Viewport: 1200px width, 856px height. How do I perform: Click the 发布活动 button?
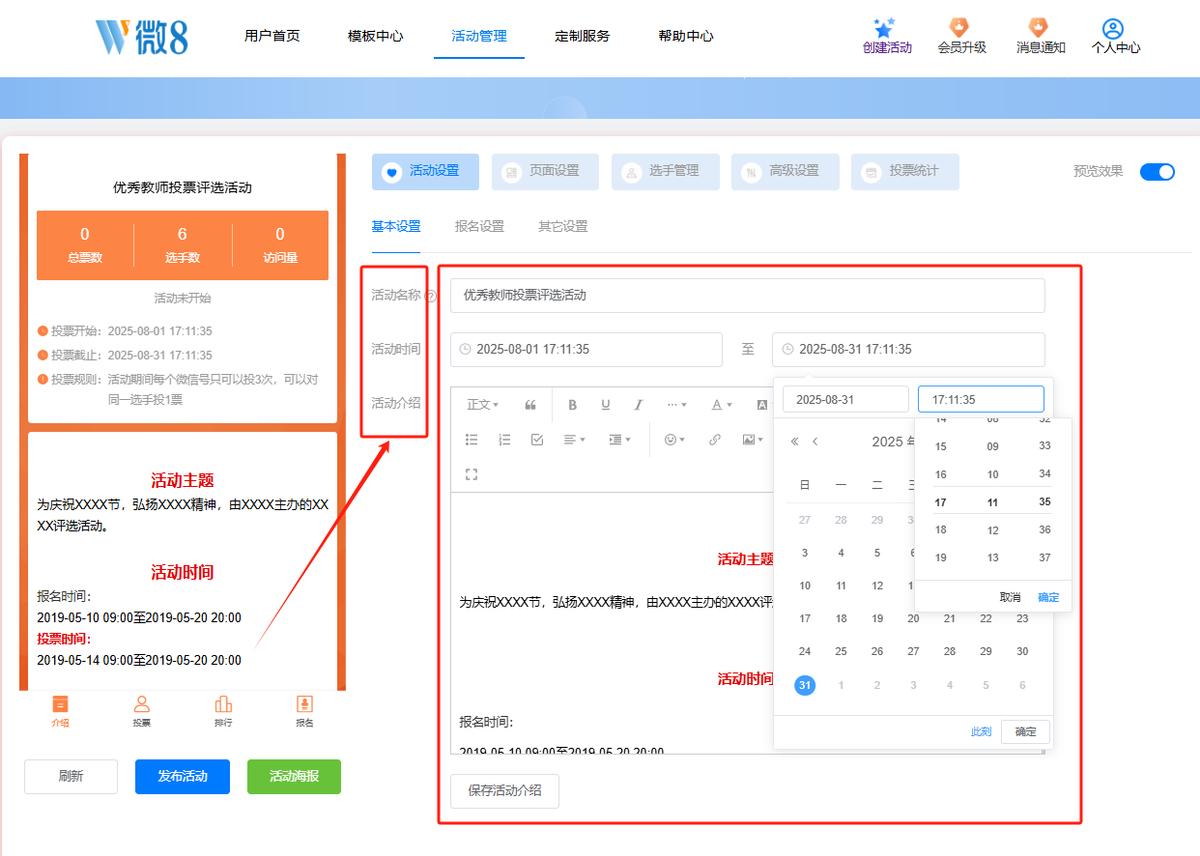click(183, 777)
